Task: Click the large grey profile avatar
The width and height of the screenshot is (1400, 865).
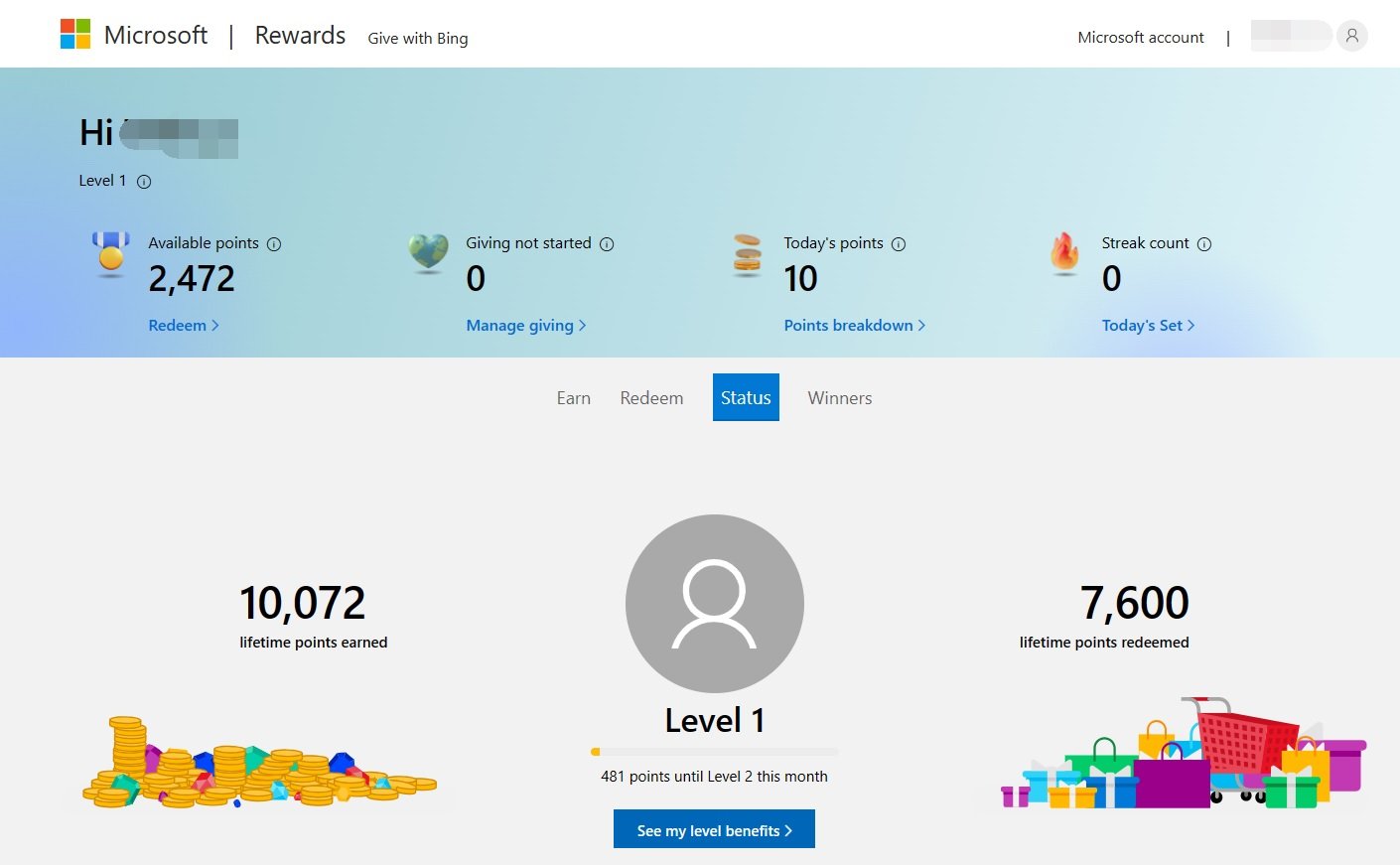Action: [715, 604]
